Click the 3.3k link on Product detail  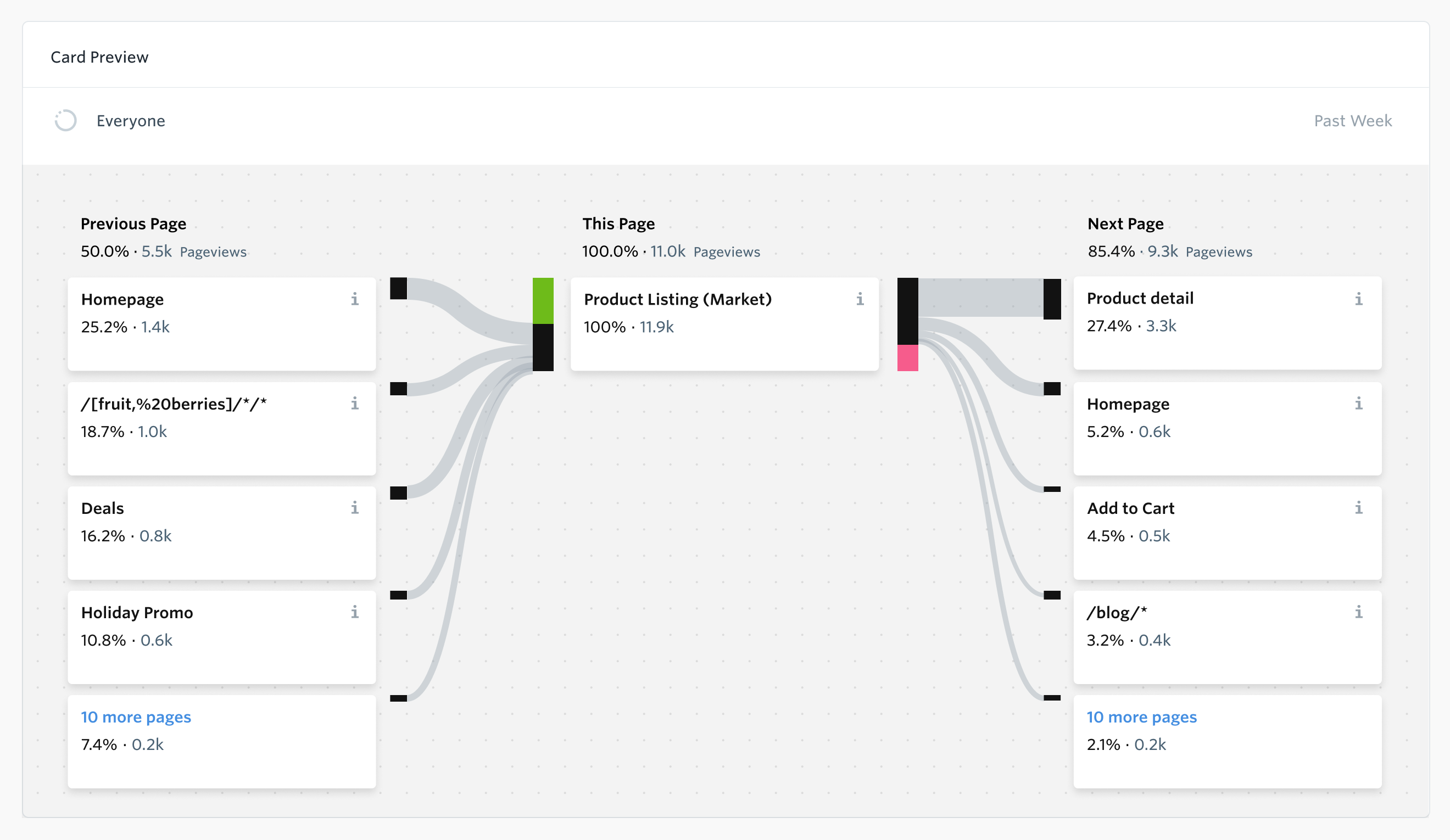[1162, 326]
